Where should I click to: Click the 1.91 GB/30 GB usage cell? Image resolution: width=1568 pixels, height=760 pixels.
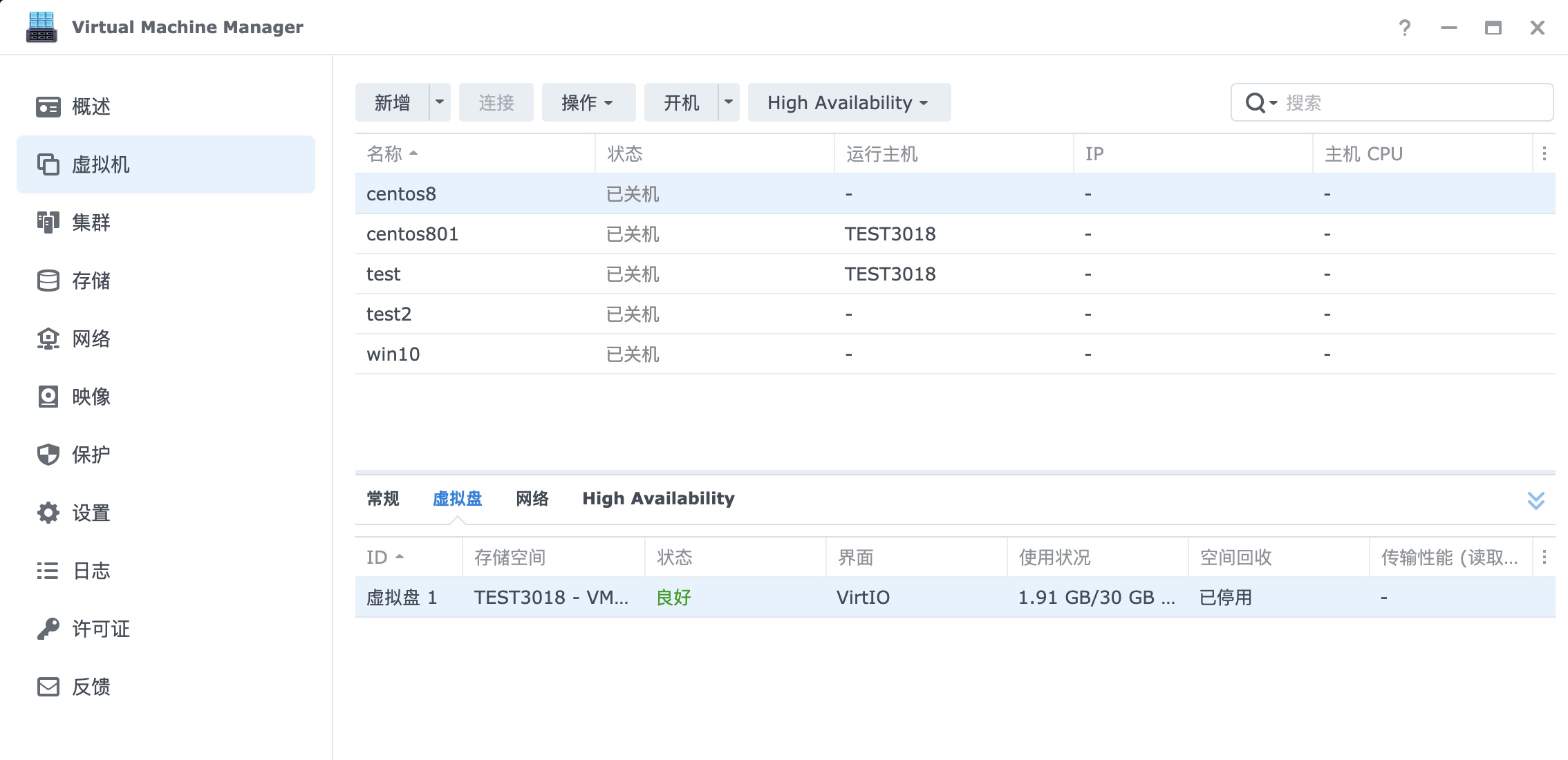1096,597
